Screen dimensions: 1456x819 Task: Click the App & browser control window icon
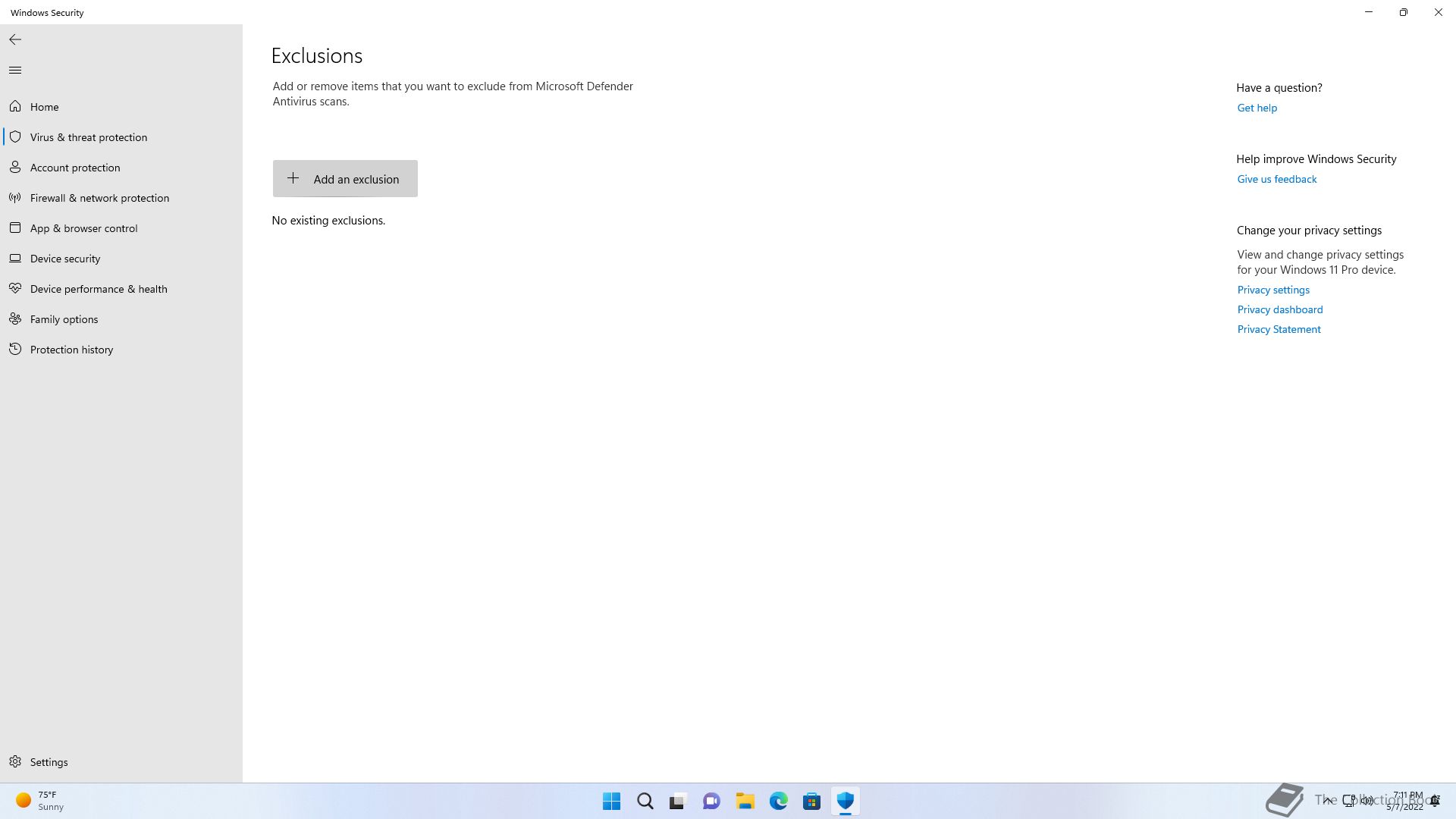[x=15, y=228]
